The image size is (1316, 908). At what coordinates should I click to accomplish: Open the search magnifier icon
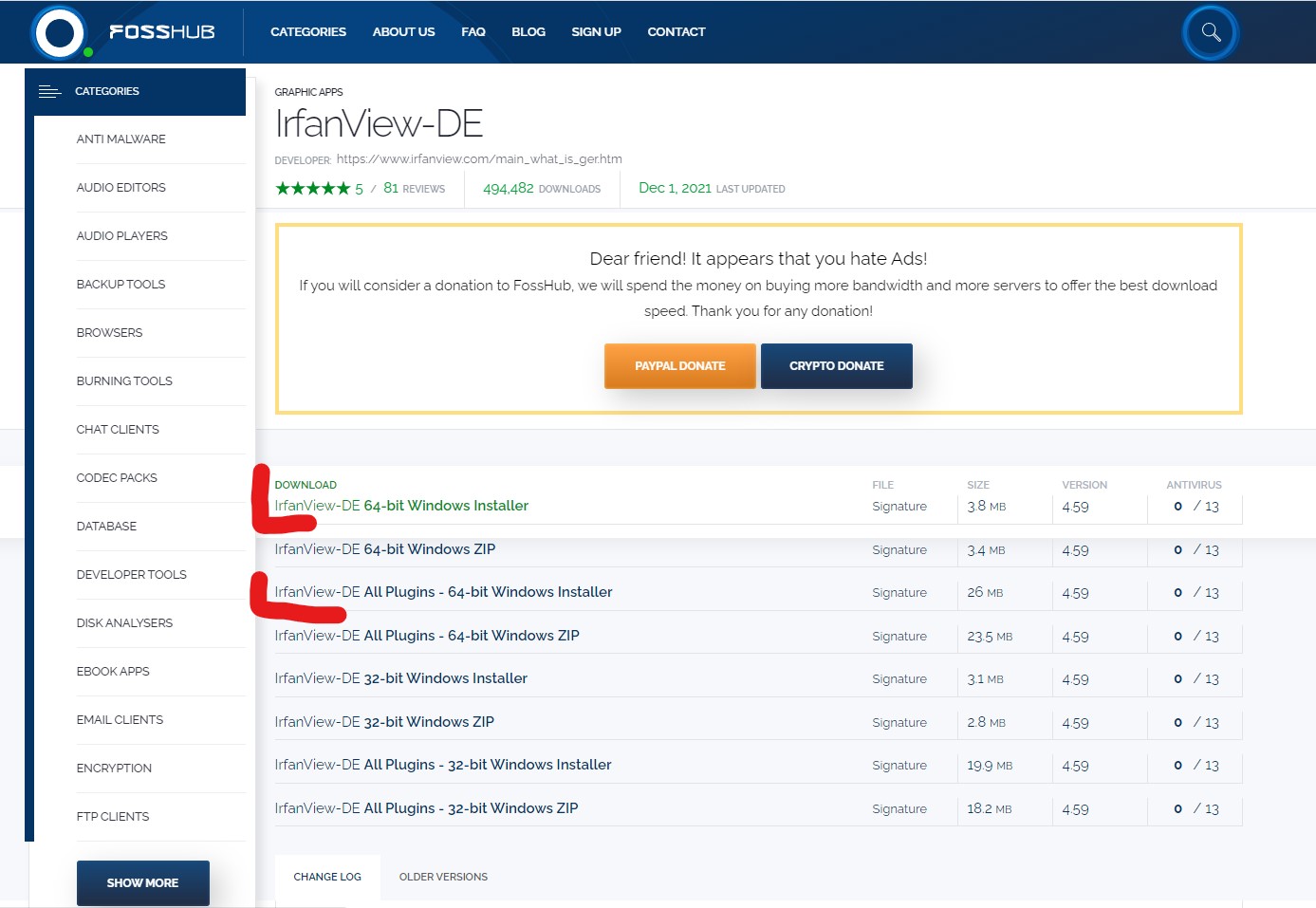[x=1211, y=32]
